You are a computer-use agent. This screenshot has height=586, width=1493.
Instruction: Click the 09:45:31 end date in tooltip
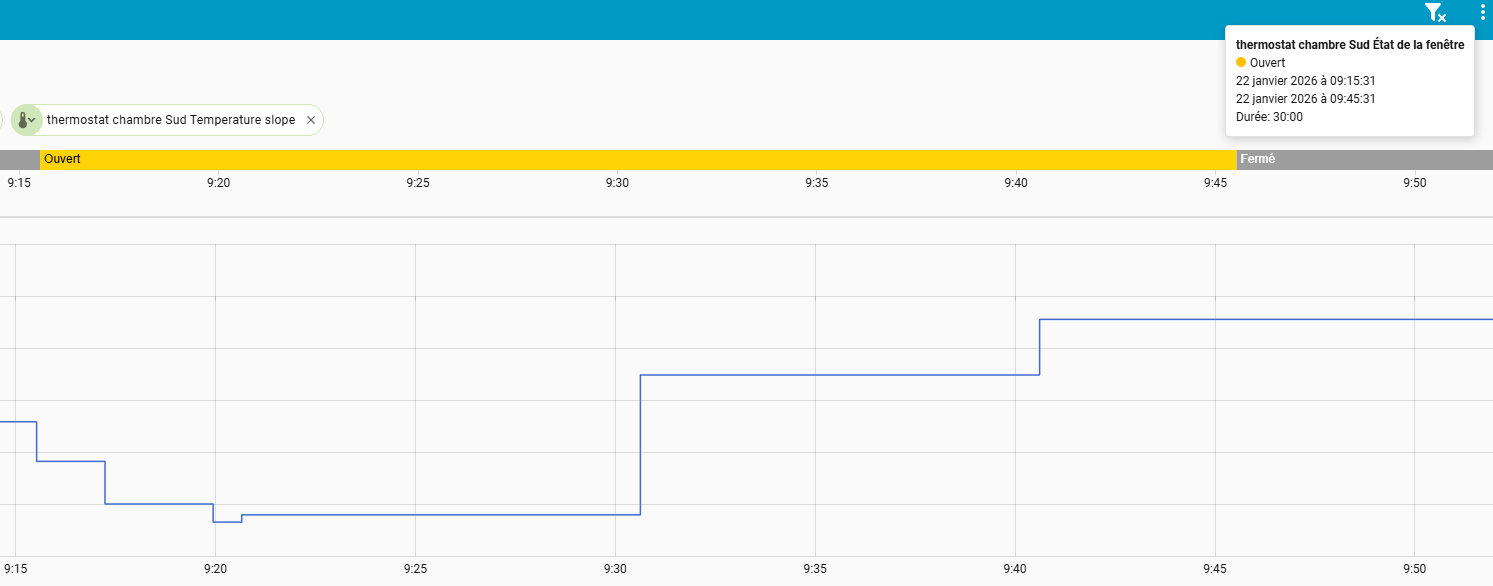1306,99
